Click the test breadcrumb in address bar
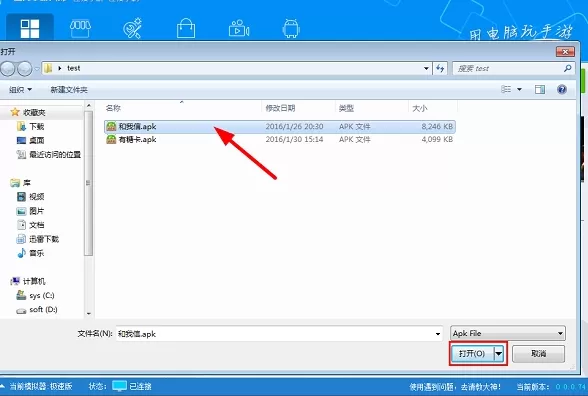The width and height of the screenshot is (588, 396). 74,68
